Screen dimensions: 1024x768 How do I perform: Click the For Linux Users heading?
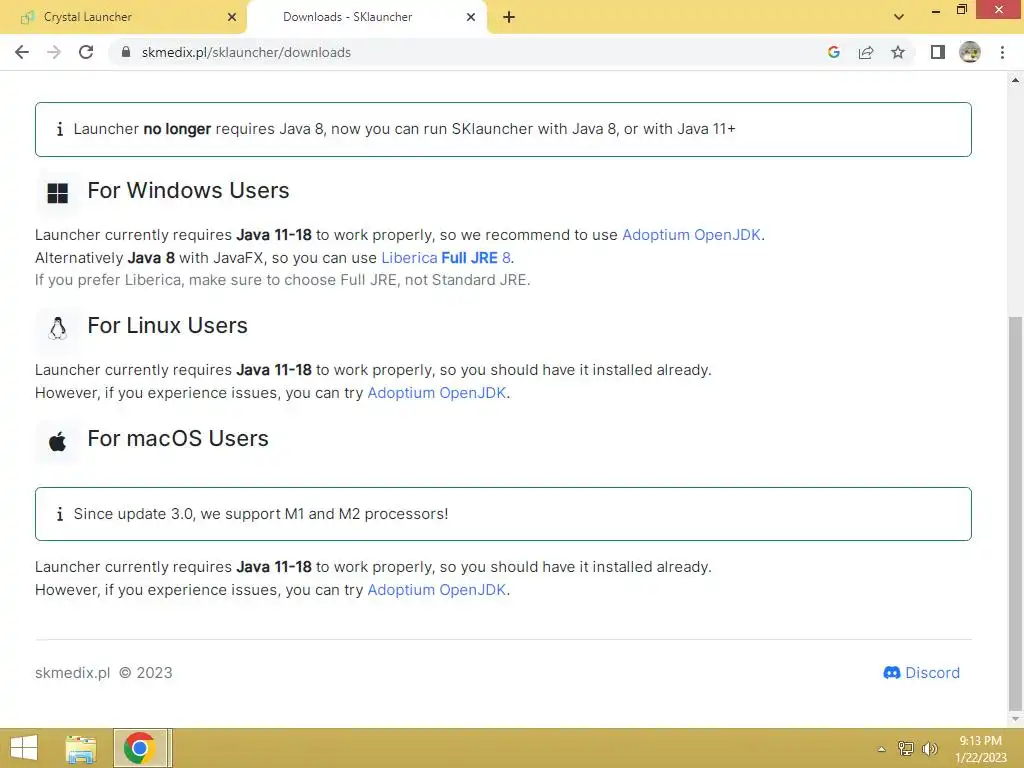[x=167, y=326]
